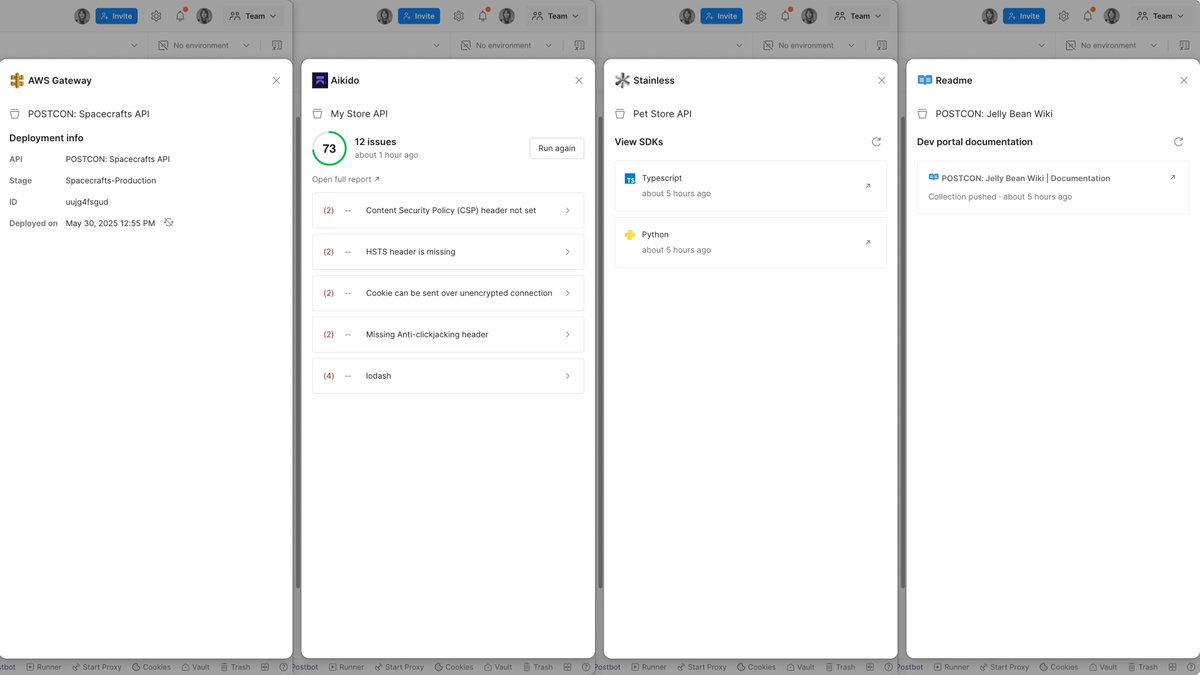The image size is (1200, 675).
Task: Expand HSTS header is missing issue chevron
Action: point(567,252)
